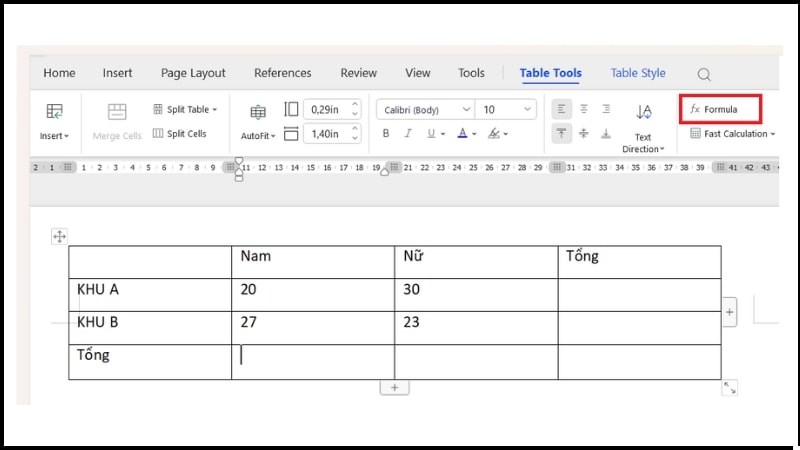Screen dimensions: 800x450
Task: Apply the font color A swatch
Action: [461, 133]
